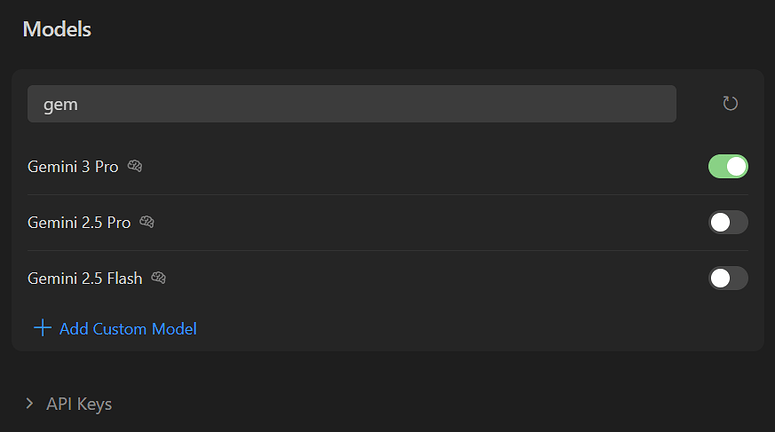The width and height of the screenshot is (775, 432).
Task: Open the API Keys section label
Action: (79, 404)
